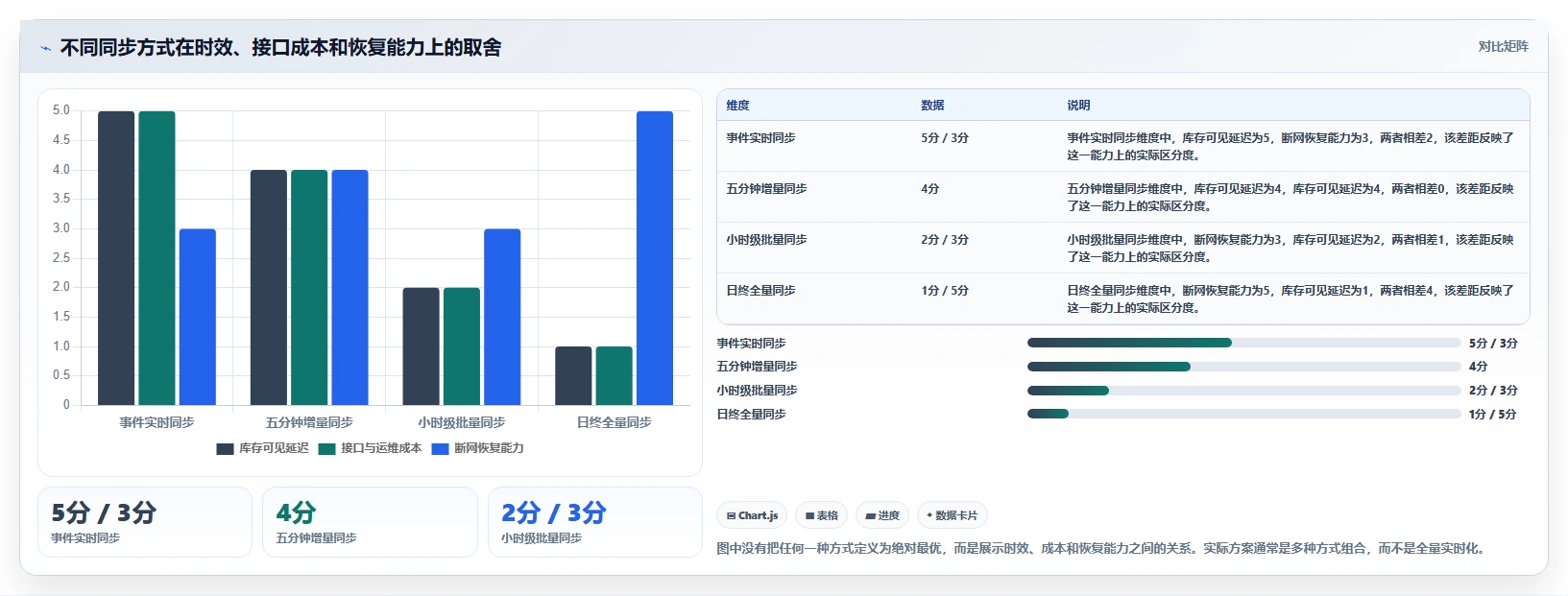Click the 2.5 y-axis tick label
This screenshot has height=596, width=1568.
click(x=61, y=258)
